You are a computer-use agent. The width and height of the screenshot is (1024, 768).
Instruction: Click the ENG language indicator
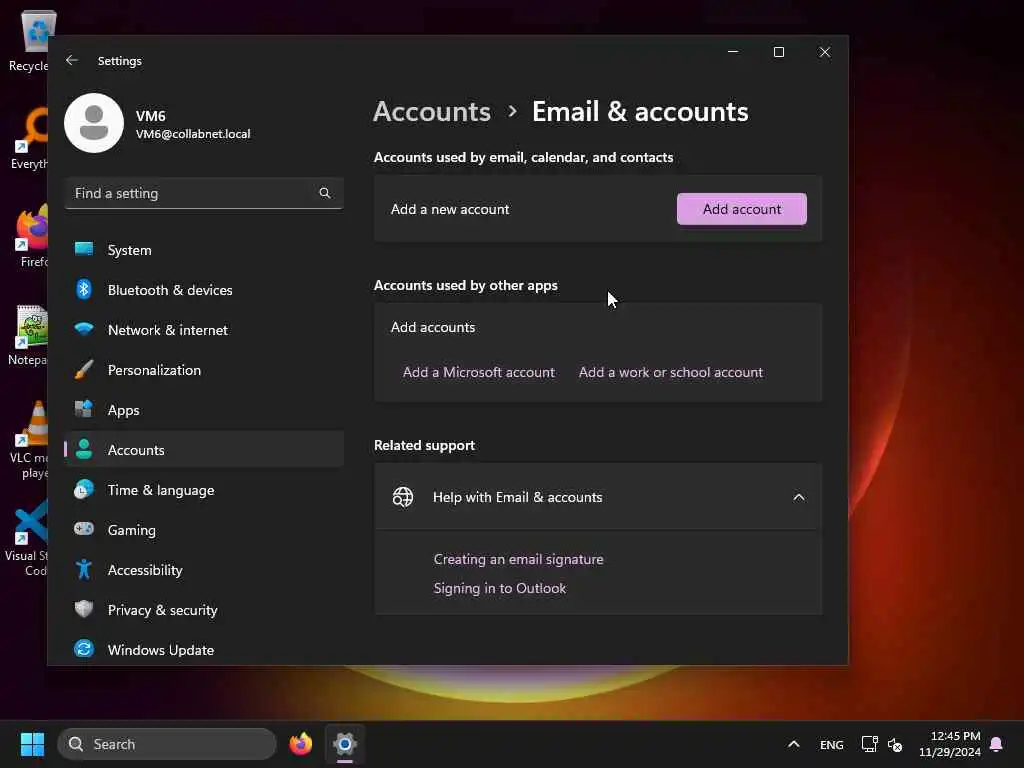(x=831, y=744)
